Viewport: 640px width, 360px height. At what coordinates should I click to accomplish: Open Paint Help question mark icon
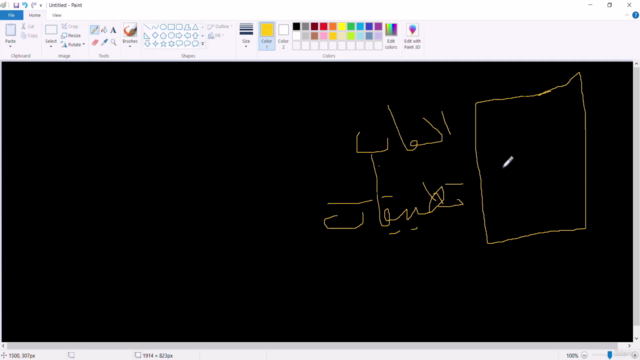(636, 15)
